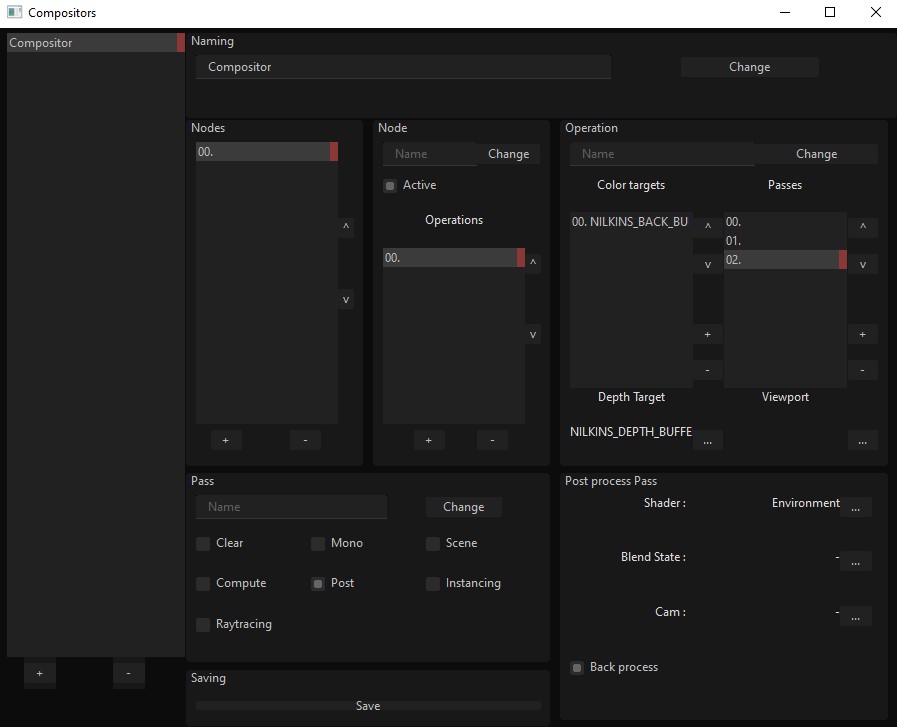The image size is (897, 727).
Task: Click the Node Name input field
Action: coord(430,154)
